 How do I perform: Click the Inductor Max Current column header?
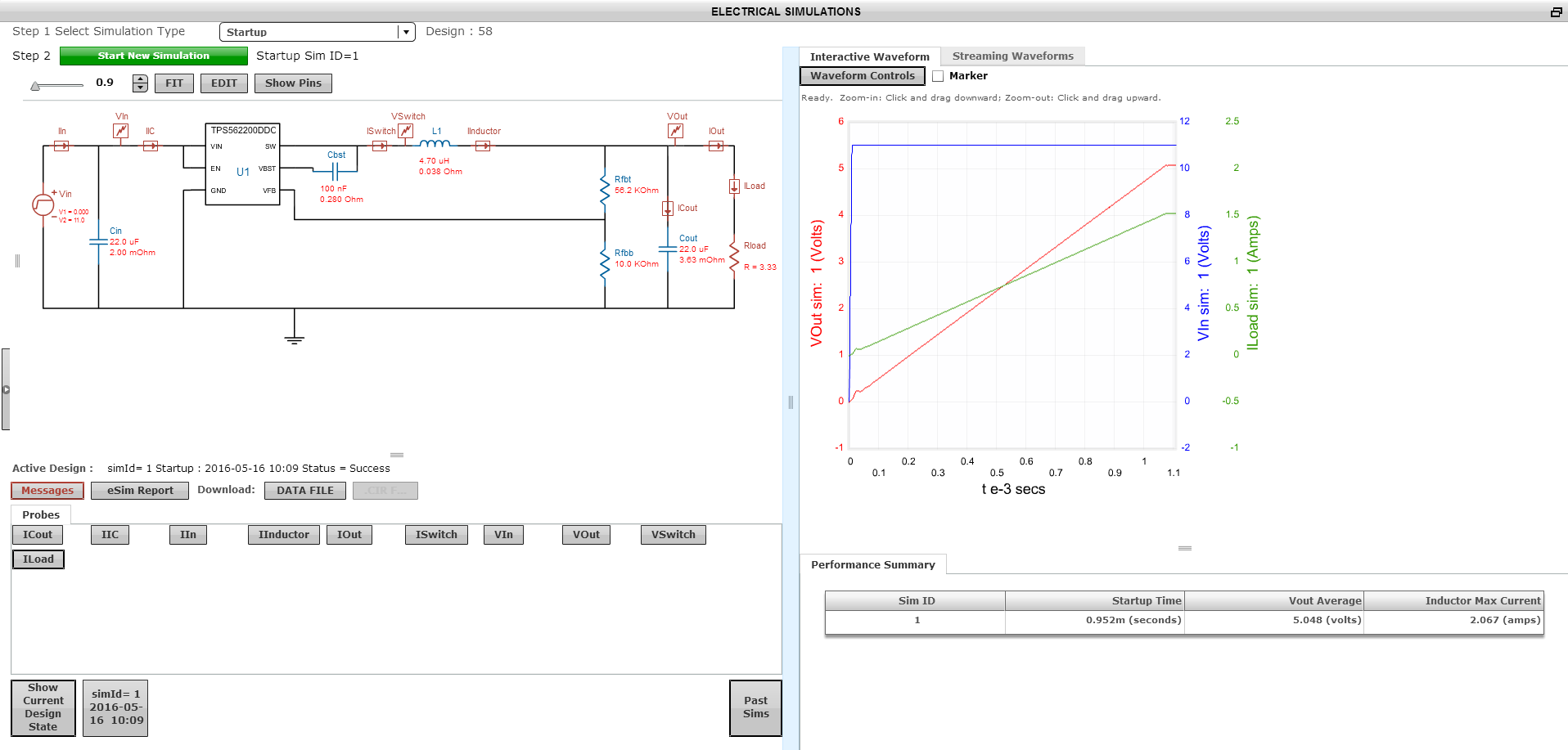1453,601
